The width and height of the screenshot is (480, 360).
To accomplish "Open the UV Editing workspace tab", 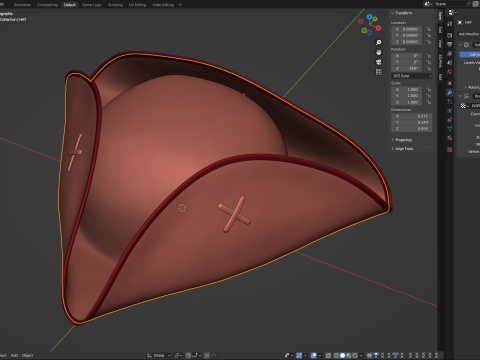I will pyautogui.click(x=137, y=5).
